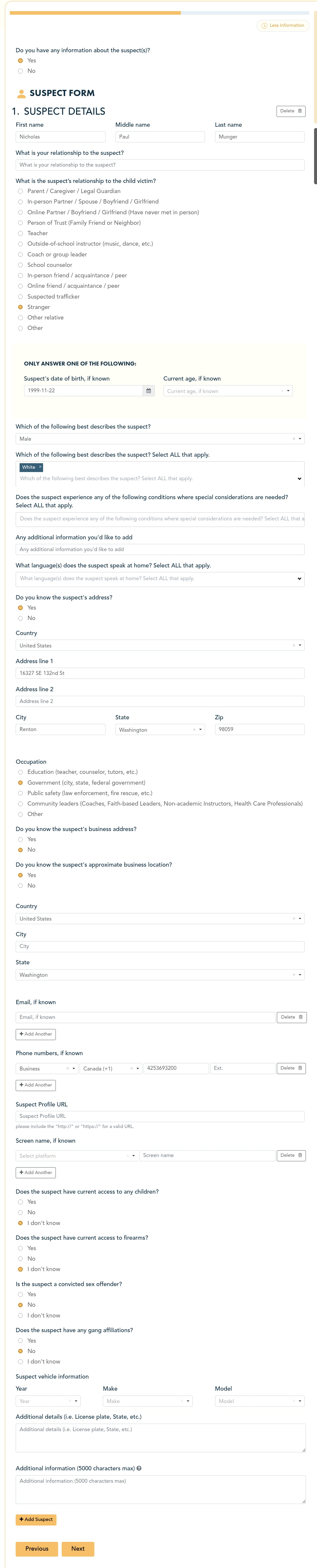The width and height of the screenshot is (317, 1568).
Task: Click the Less Information link
Action: [x=283, y=25]
